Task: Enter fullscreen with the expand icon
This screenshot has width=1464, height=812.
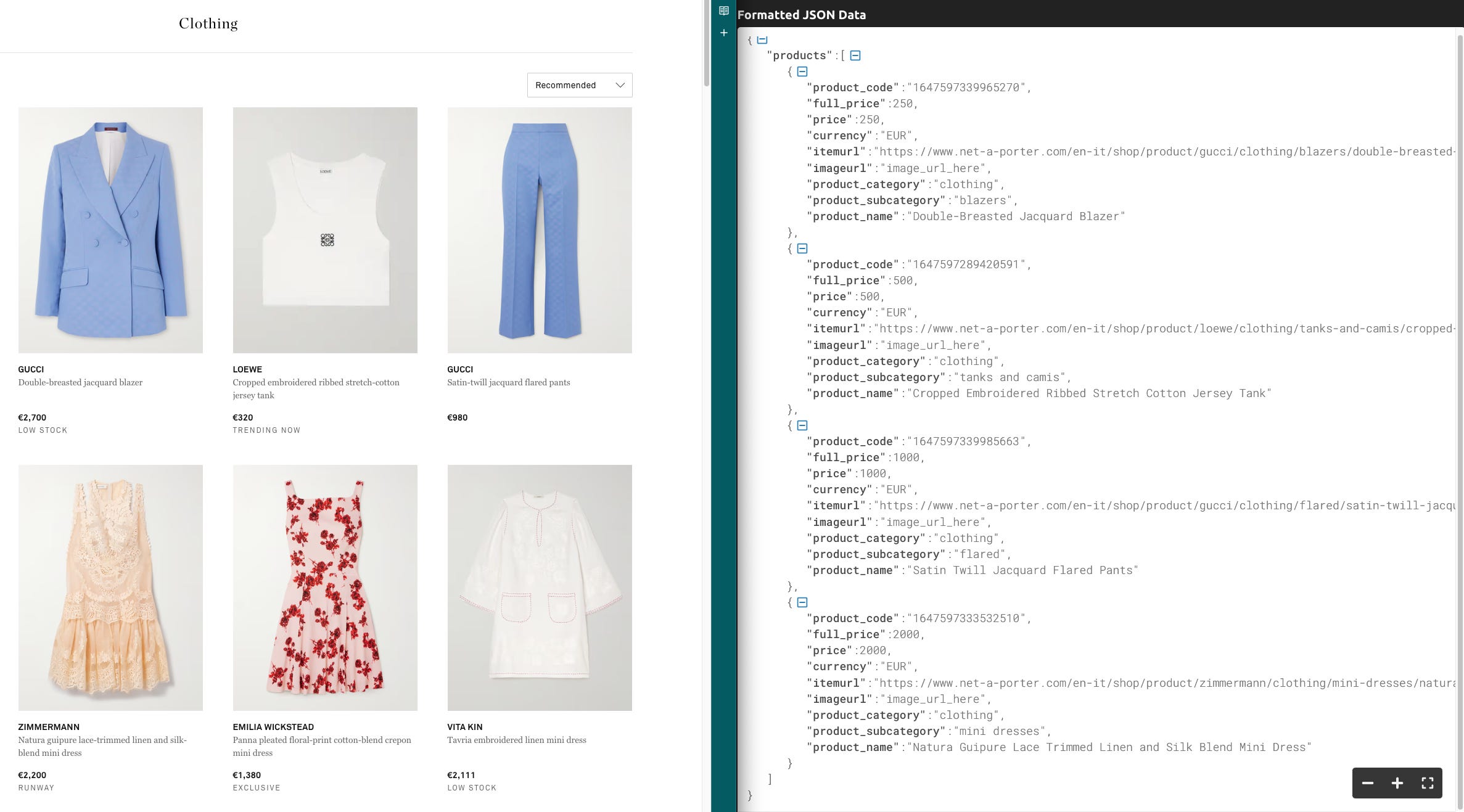Action: (x=1427, y=783)
